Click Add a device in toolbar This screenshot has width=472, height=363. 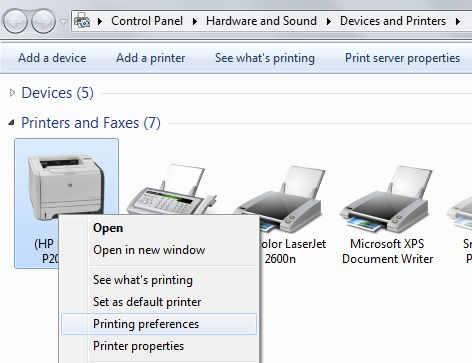coord(52,58)
